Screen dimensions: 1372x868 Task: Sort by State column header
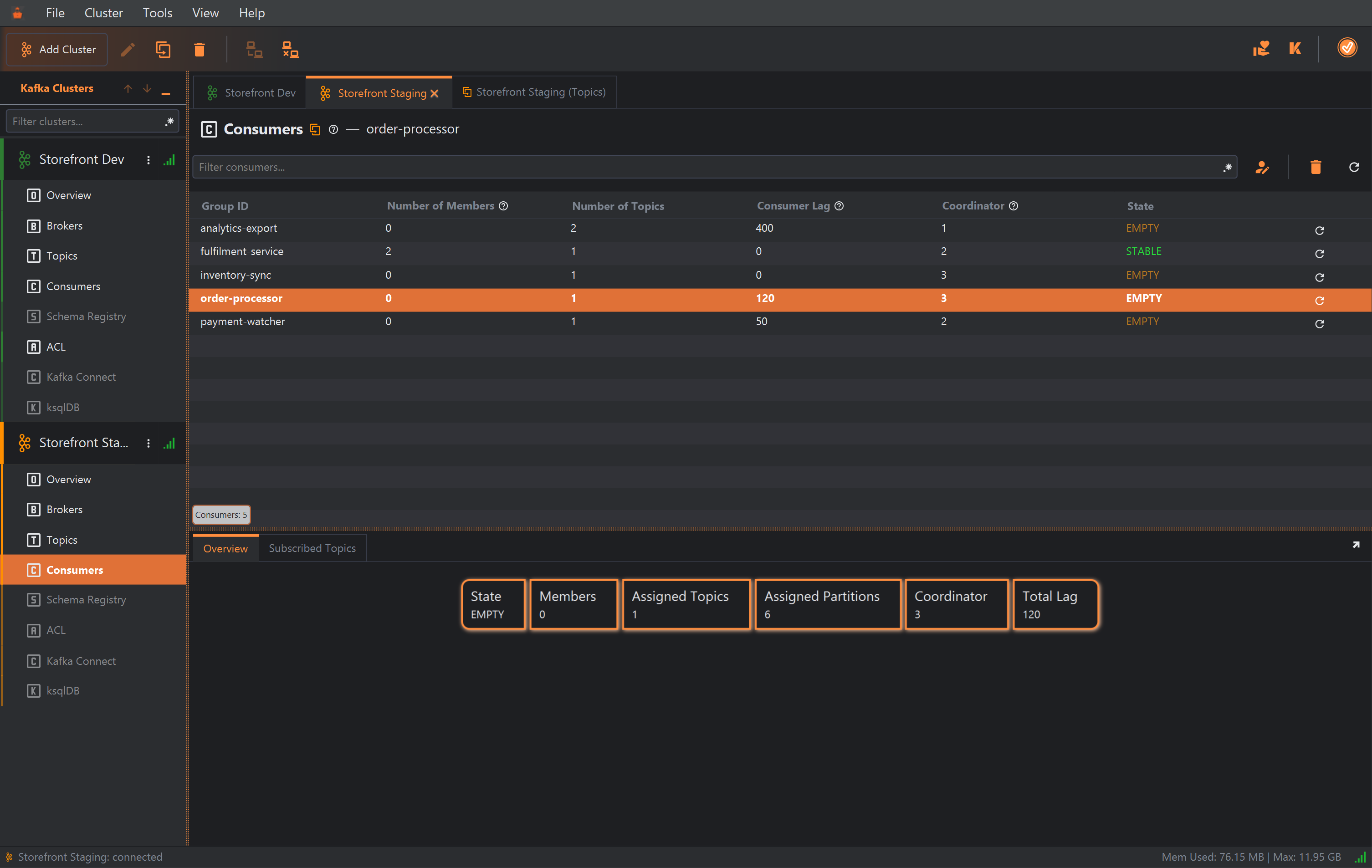1140,206
